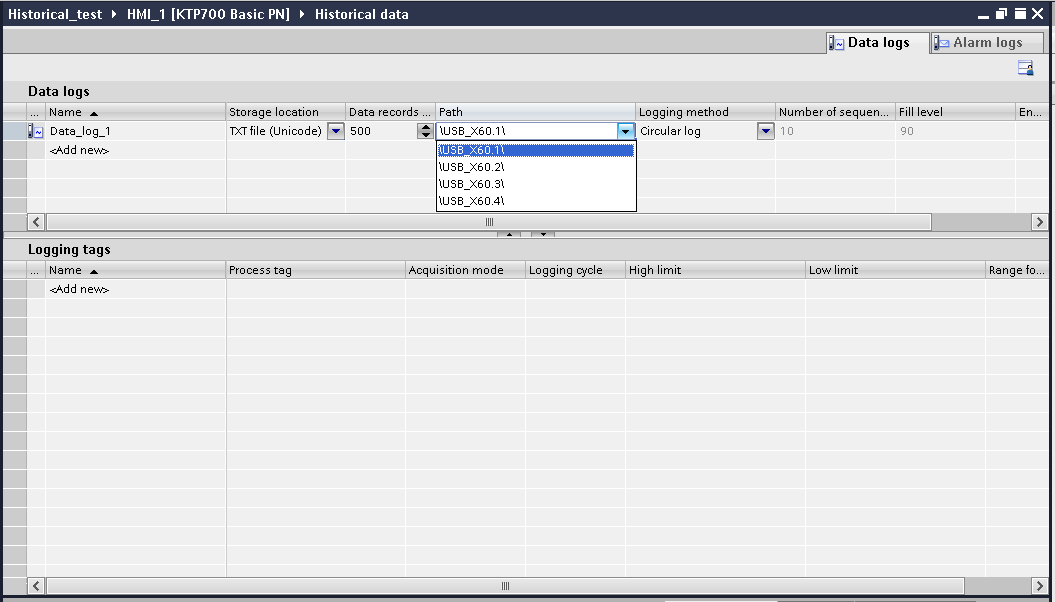The height and width of the screenshot is (602, 1055).
Task: Adjust Data records stepper arrows
Action: pos(425,131)
